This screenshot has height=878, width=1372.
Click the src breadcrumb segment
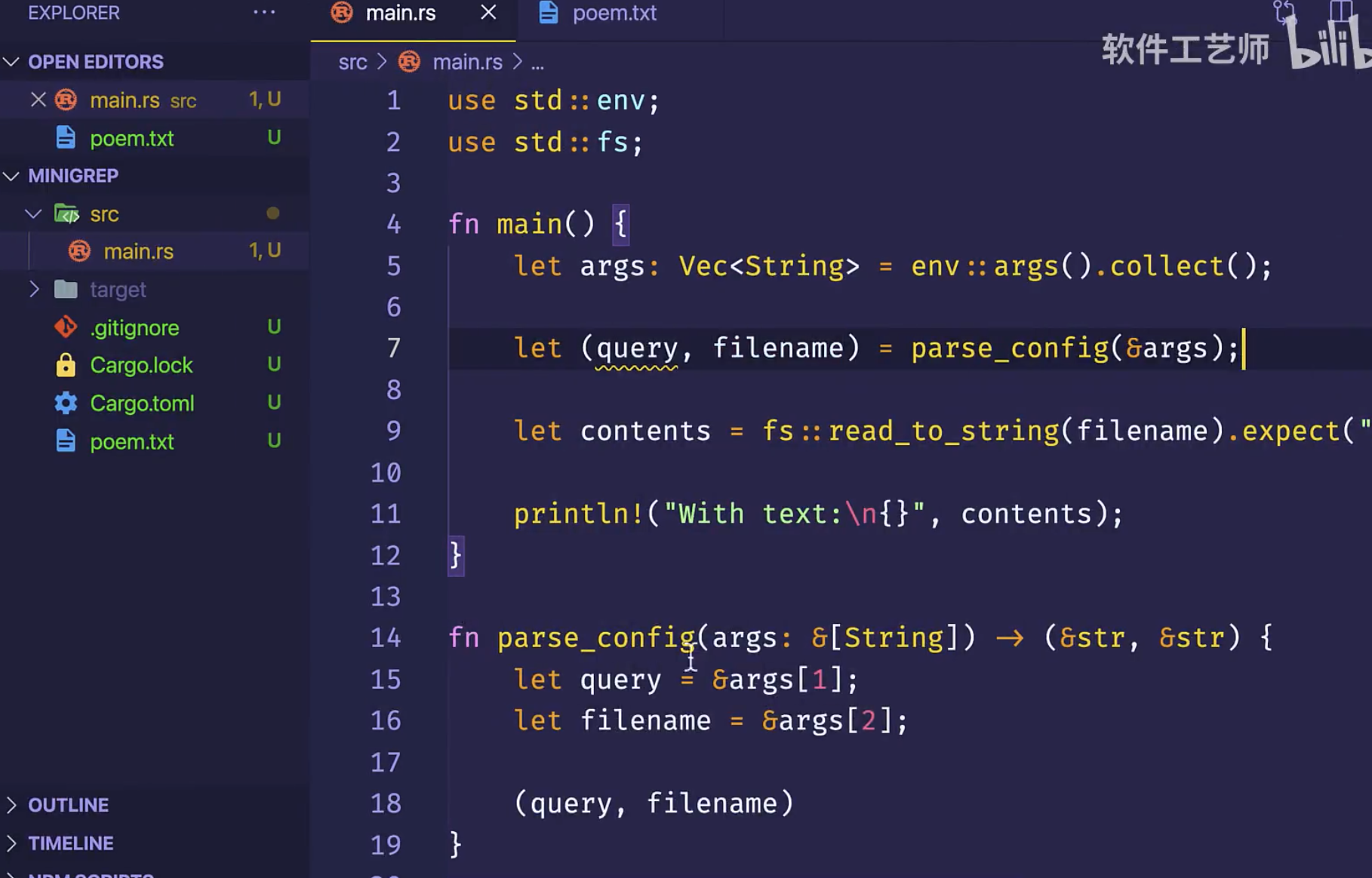[352, 62]
